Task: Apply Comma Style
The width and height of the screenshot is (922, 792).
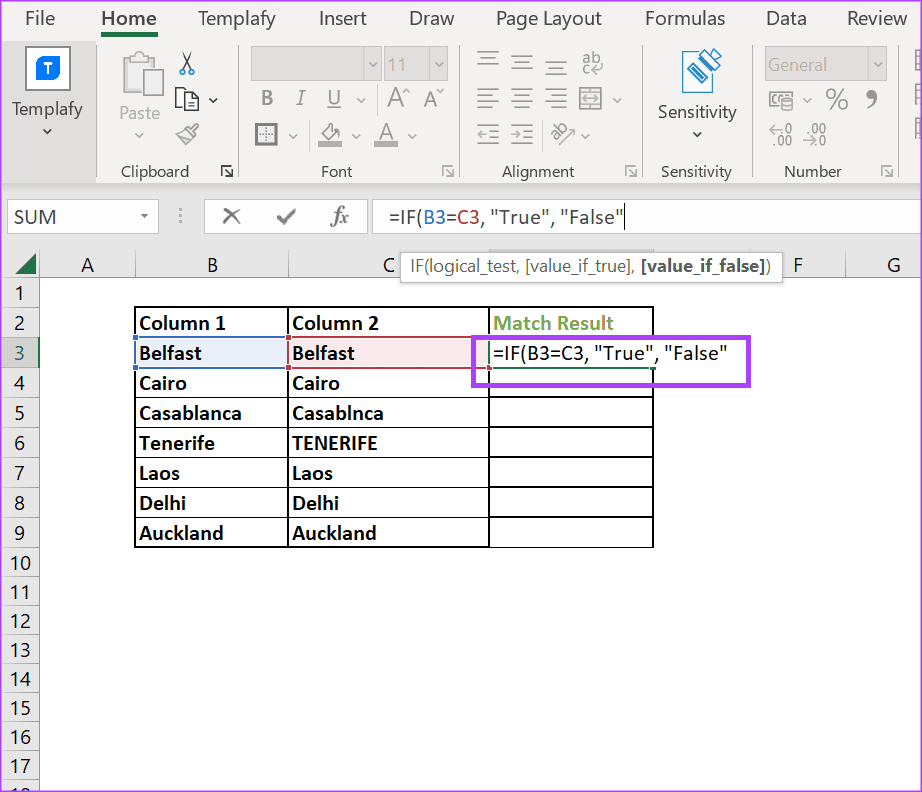Action: point(871,99)
